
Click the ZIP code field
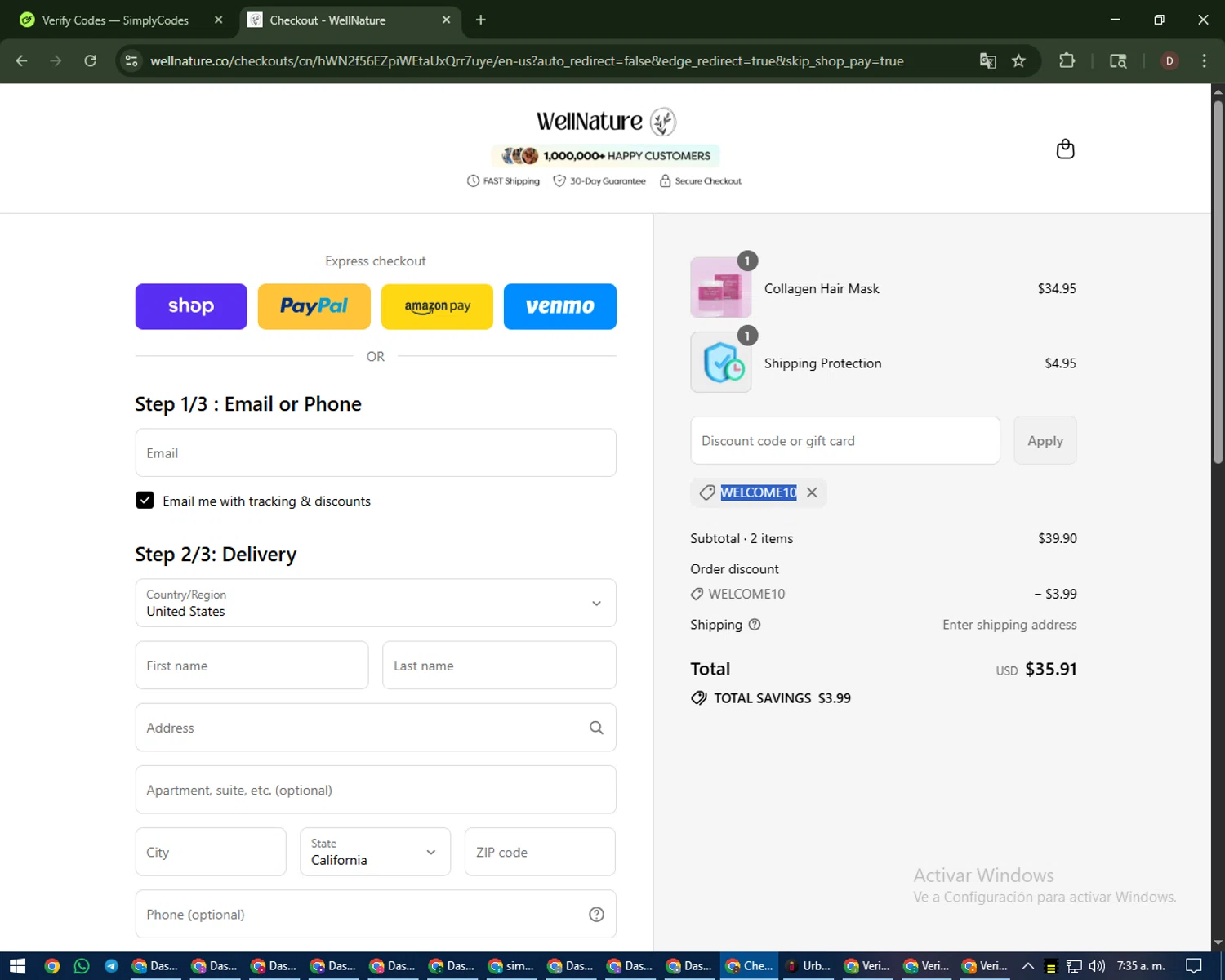(540, 852)
